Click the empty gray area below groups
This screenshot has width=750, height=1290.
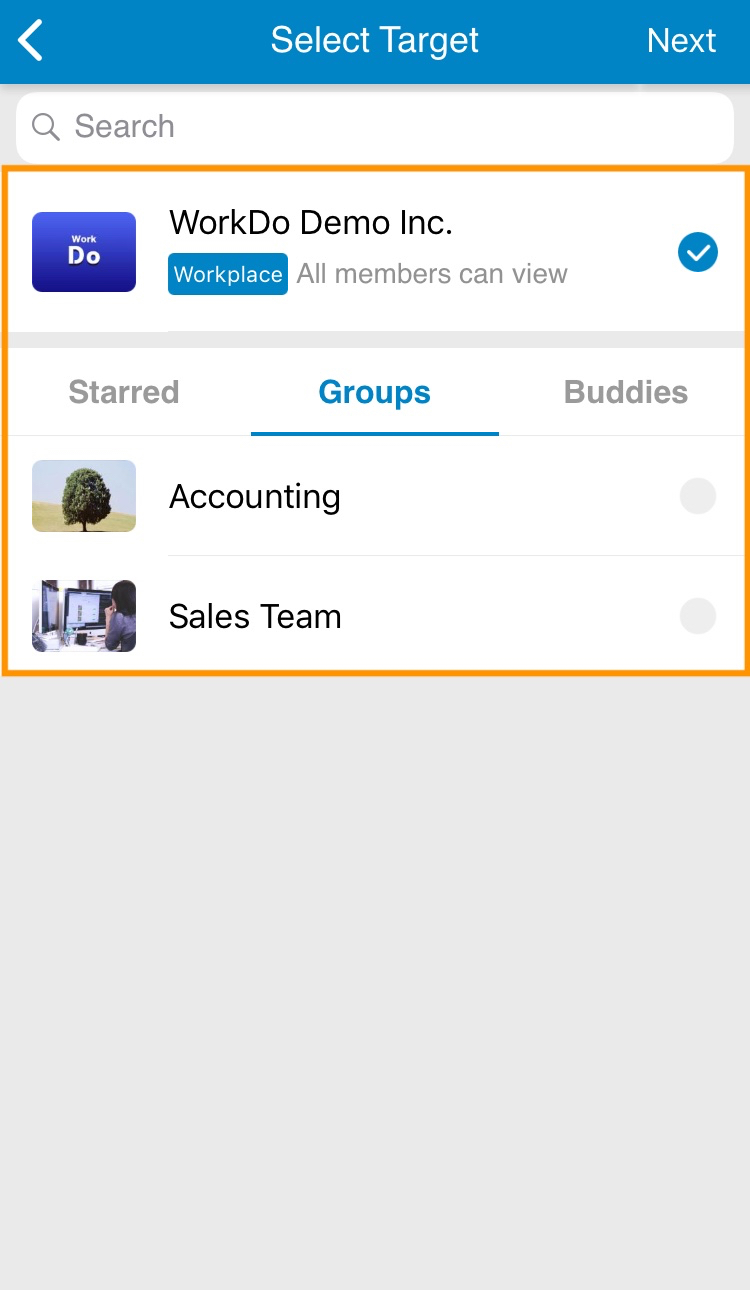pos(375,980)
